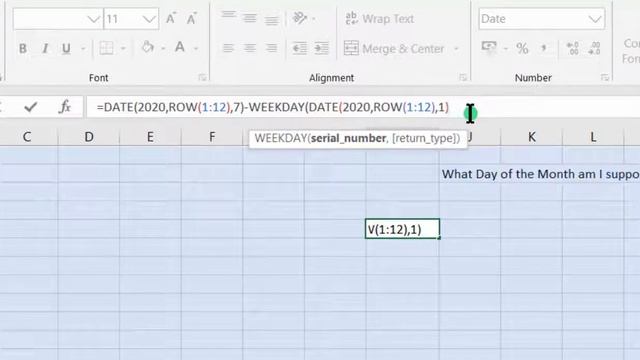Click Decrease Font Size icon
The height and width of the screenshot is (360, 640).
pos(191,18)
